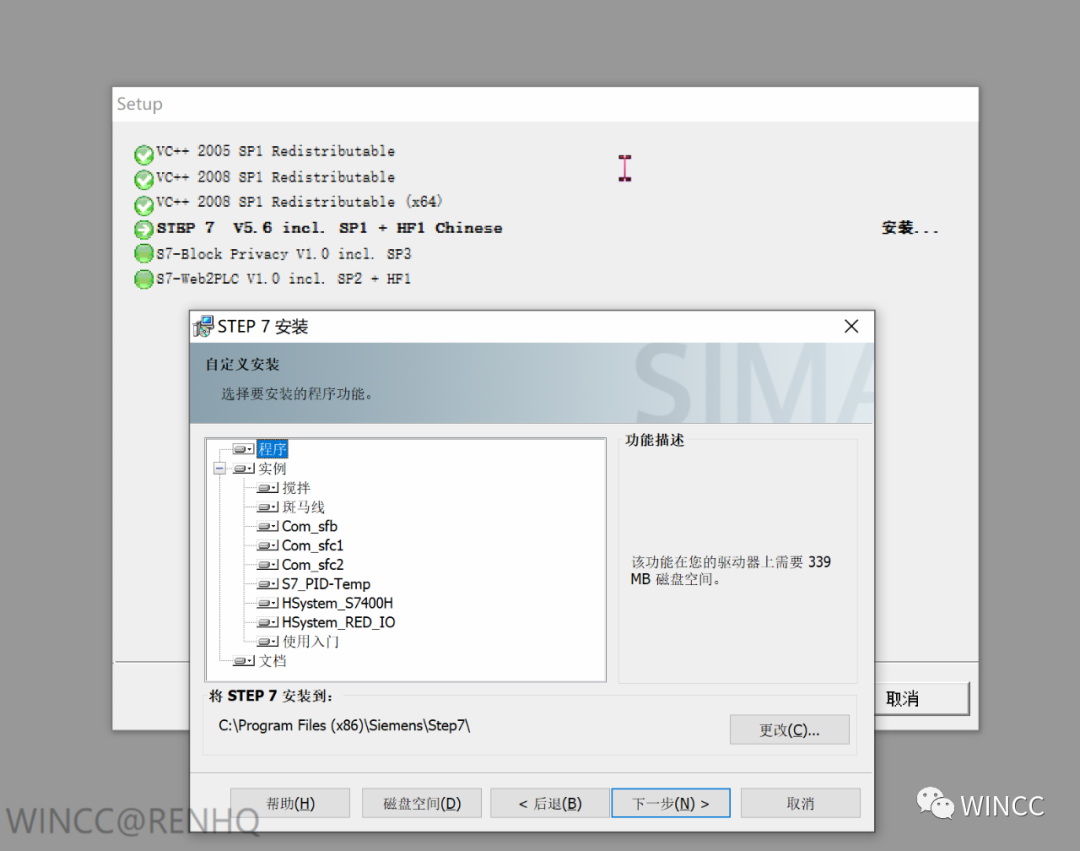Click S7-Web2PLC V1.0 incl. SP2 + HF1 text
This screenshot has width=1080, height=851.
pyautogui.click(x=284, y=279)
